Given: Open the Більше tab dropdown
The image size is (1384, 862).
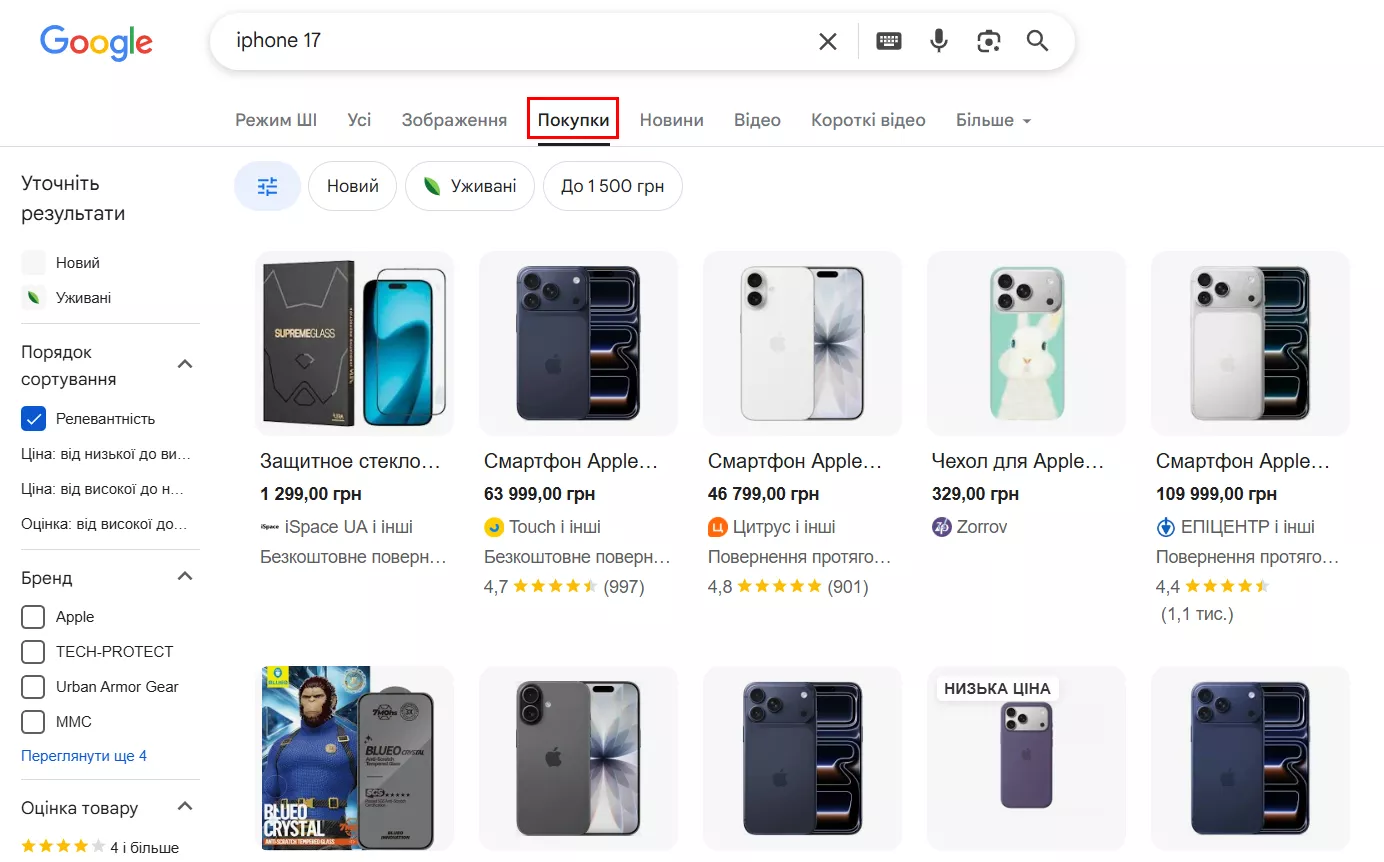Looking at the screenshot, I should coord(992,119).
